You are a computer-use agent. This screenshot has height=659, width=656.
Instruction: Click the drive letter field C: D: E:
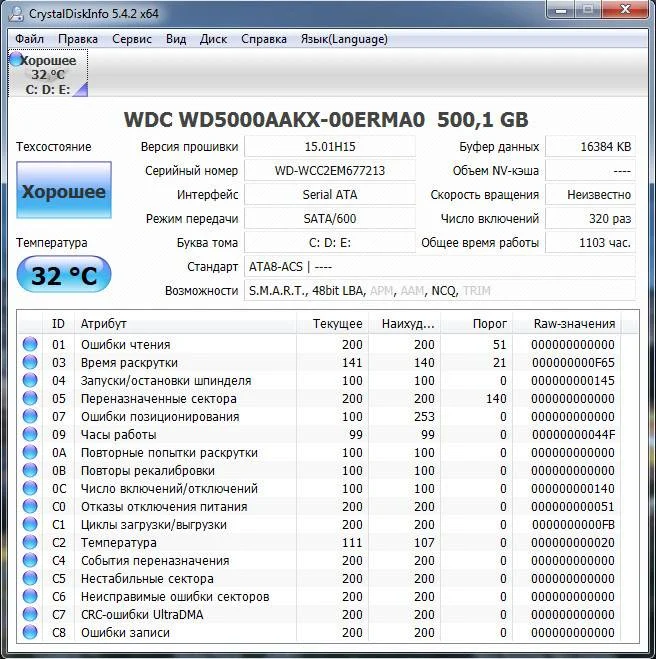coord(330,243)
